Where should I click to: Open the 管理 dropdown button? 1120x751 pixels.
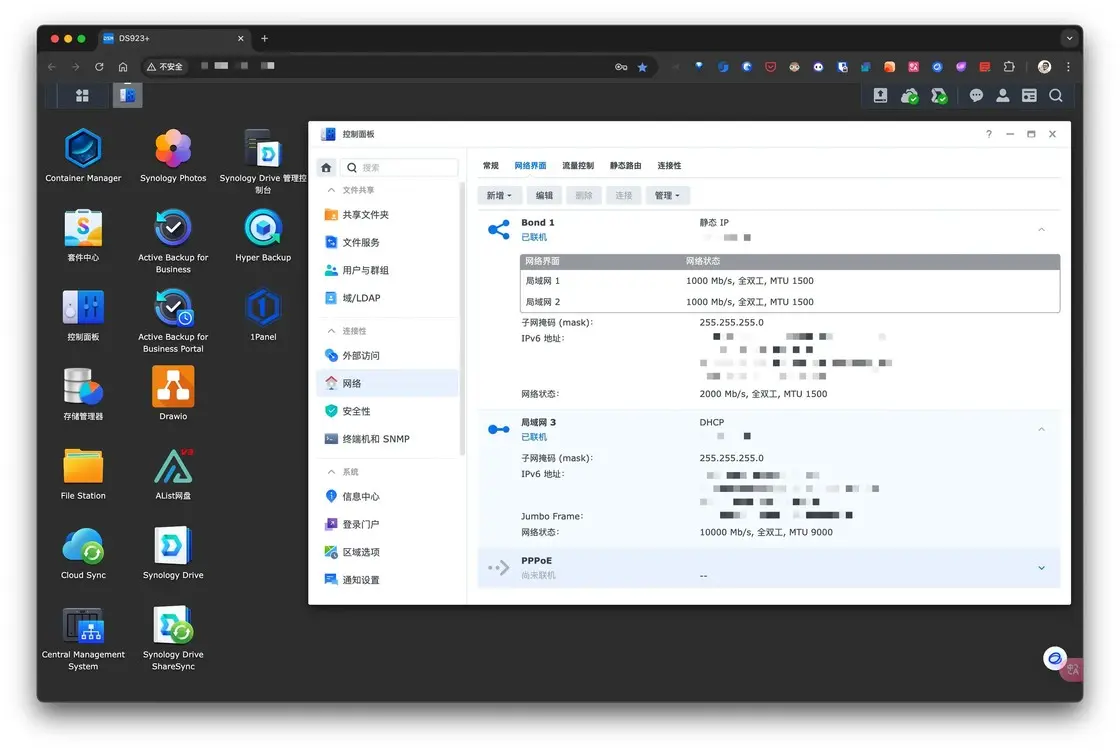[667, 195]
